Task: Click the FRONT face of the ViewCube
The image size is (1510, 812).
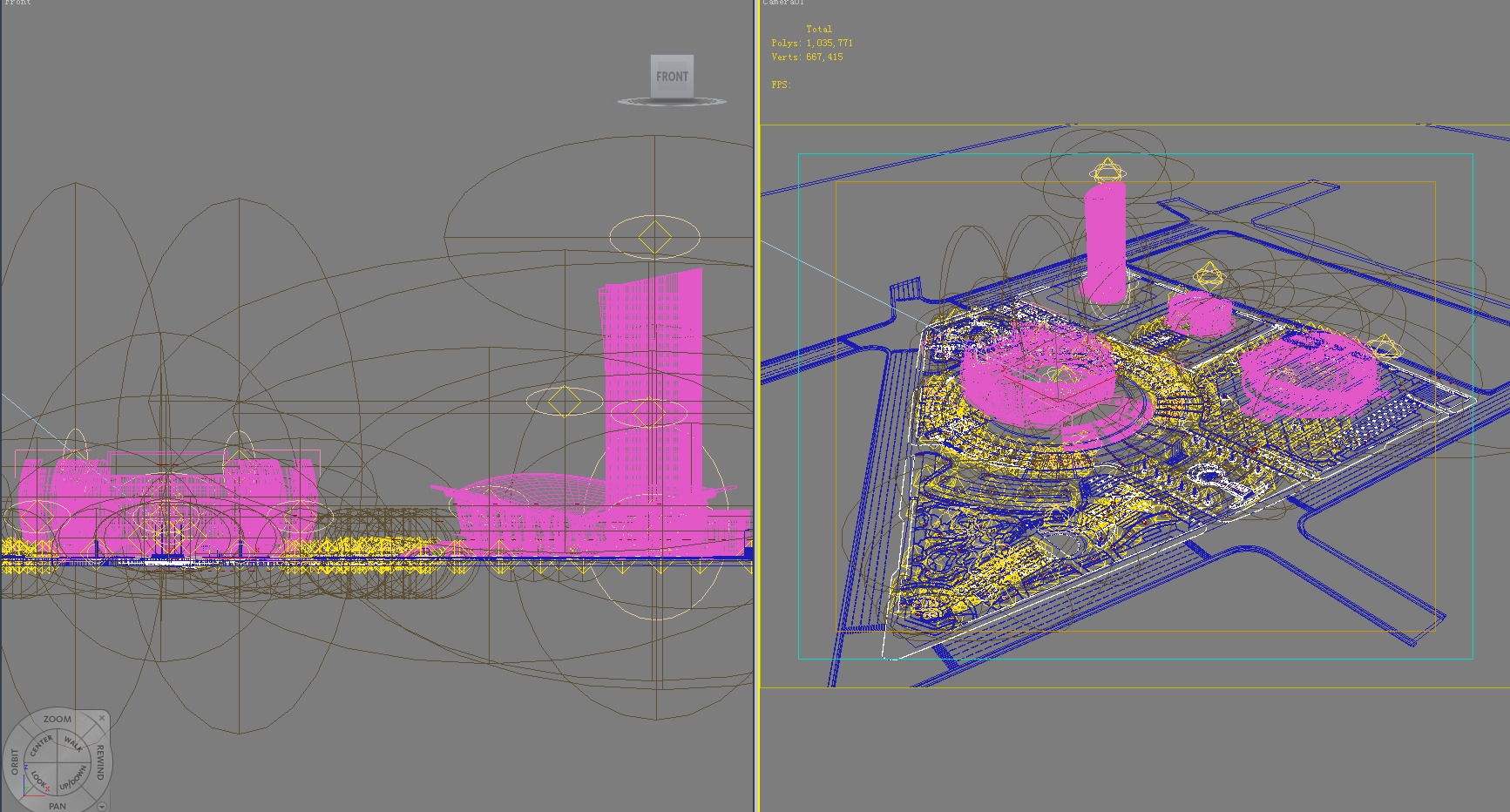Action: click(672, 76)
